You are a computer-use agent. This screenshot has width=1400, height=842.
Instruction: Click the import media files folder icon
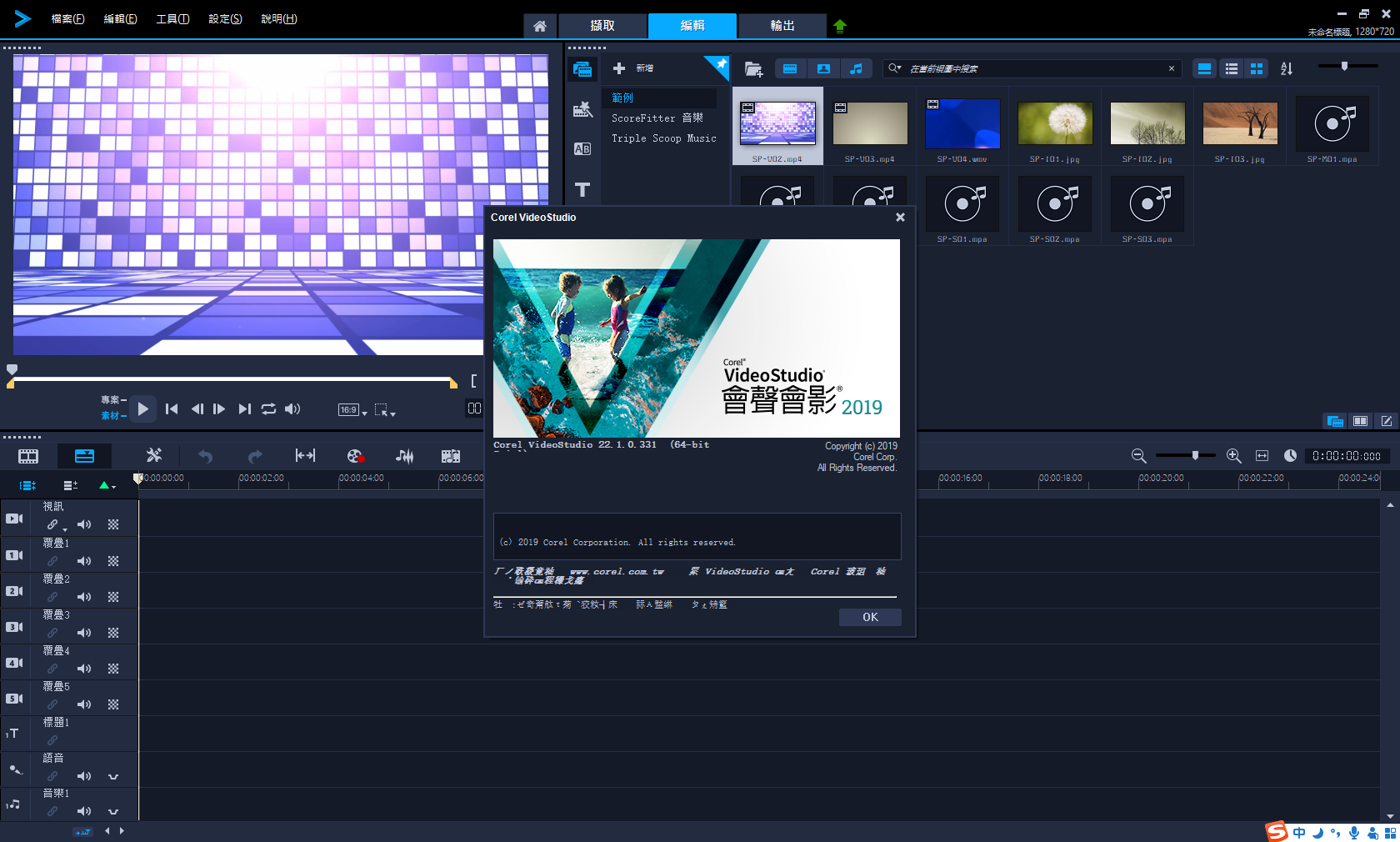753,69
